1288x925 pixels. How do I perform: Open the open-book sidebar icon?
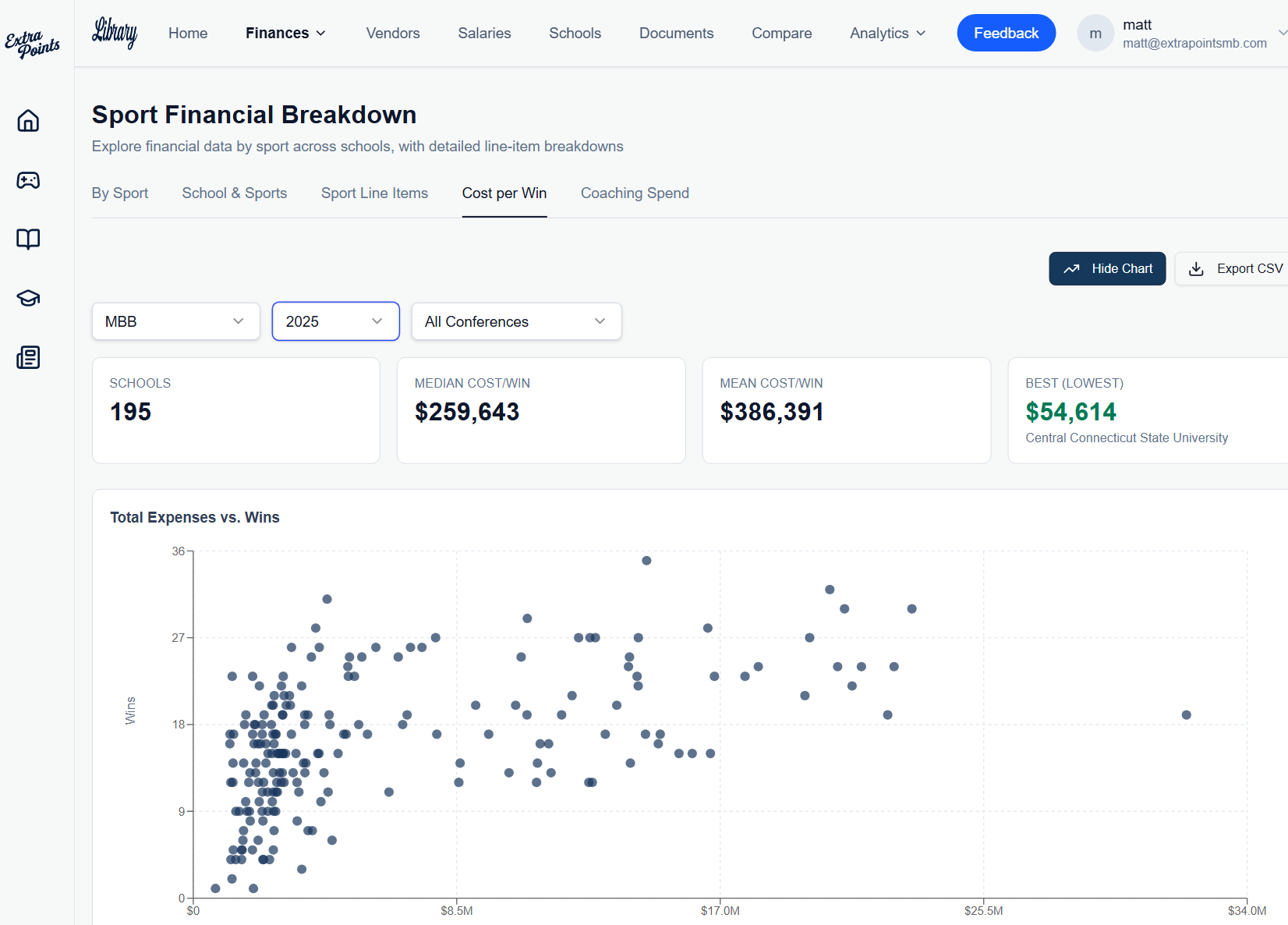[28, 239]
